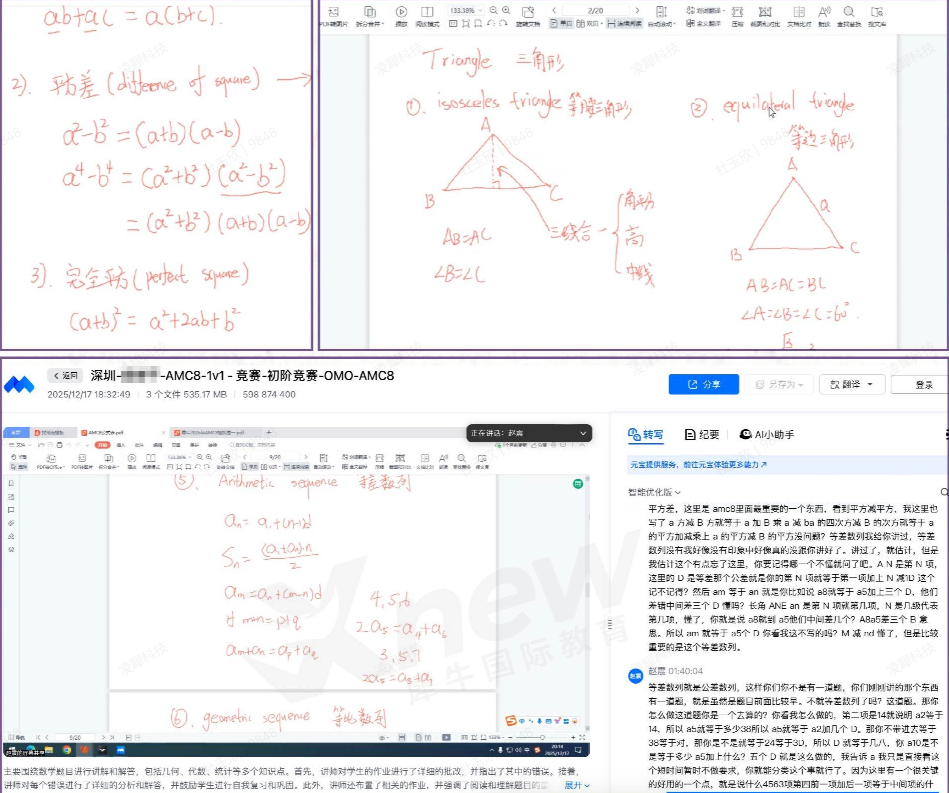Click the compress PDF icon
This screenshot has width=949, height=793.
[738, 16]
